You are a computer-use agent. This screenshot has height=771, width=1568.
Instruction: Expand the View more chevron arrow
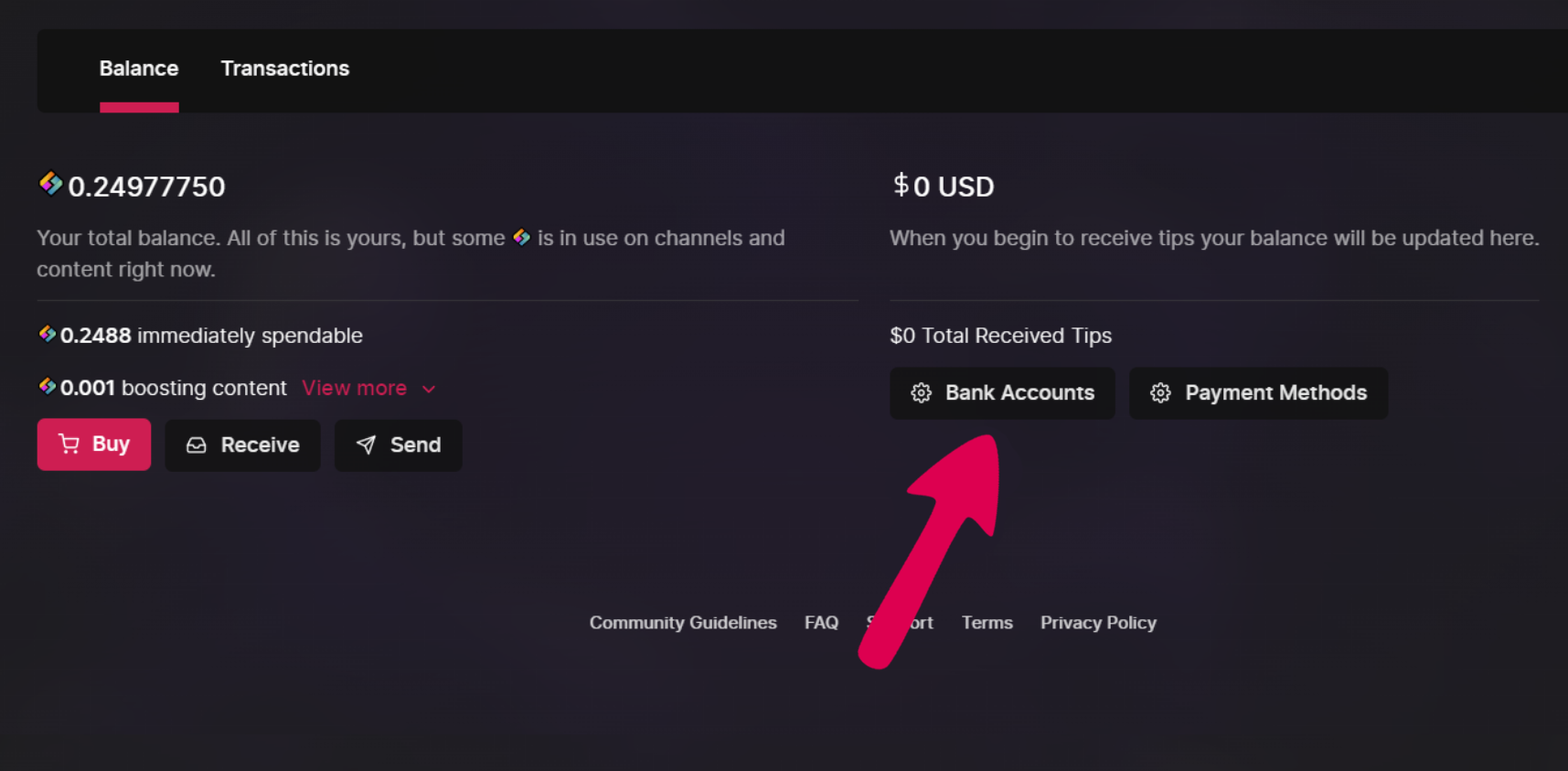(x=429, y=389)
